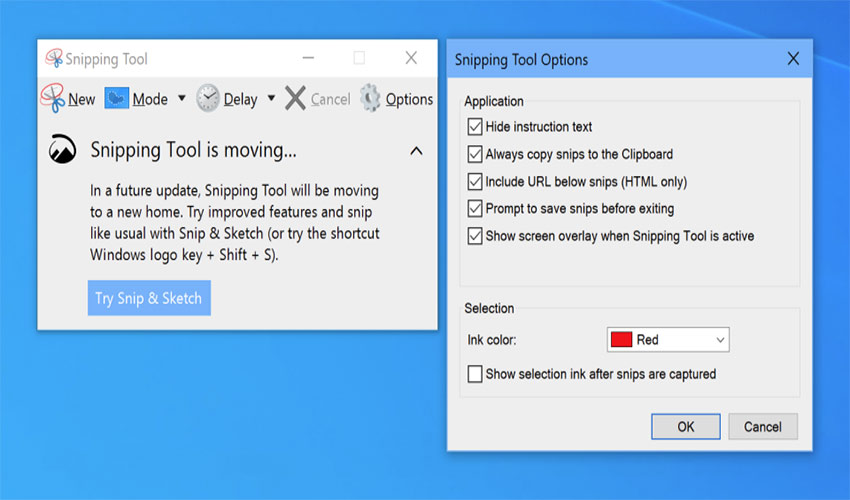Click the Snipping Tool title bar scissors icon
This screenshot has height=500, width=850.
pos(54,58)
